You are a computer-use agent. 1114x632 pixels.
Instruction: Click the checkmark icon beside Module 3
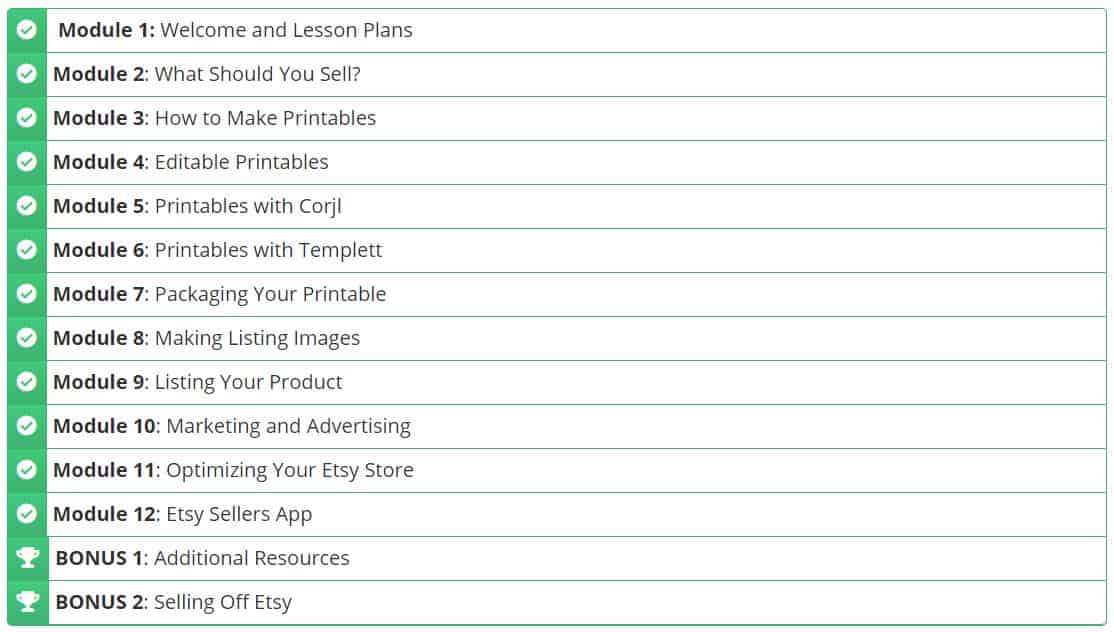tap(26, 118)
